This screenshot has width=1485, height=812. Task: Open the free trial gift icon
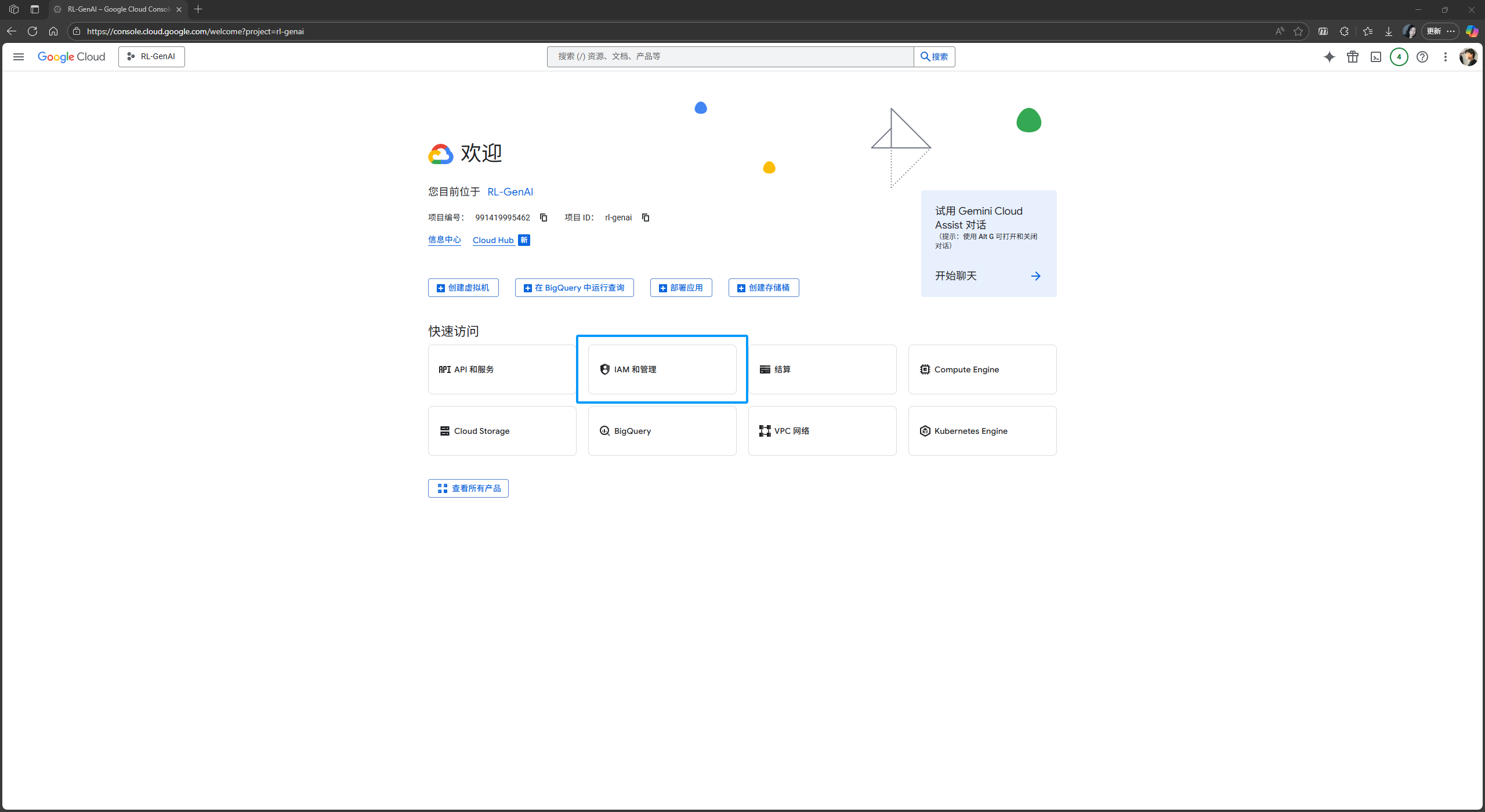point(1353,57)
